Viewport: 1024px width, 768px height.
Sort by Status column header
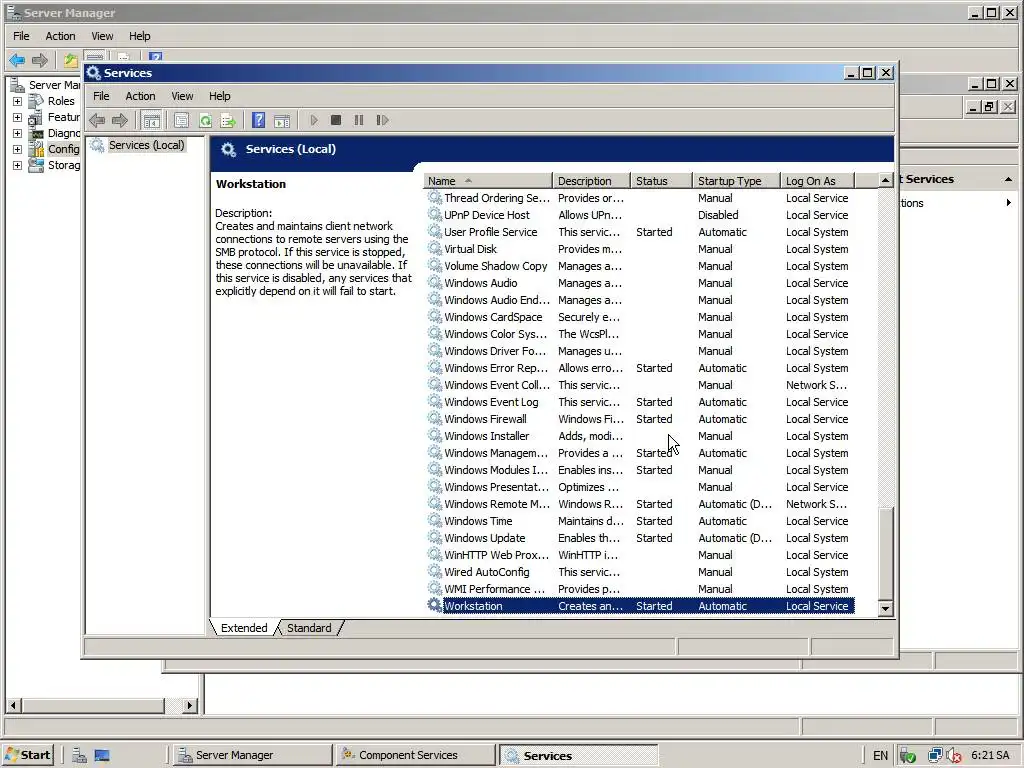click(x=662, y=181)
